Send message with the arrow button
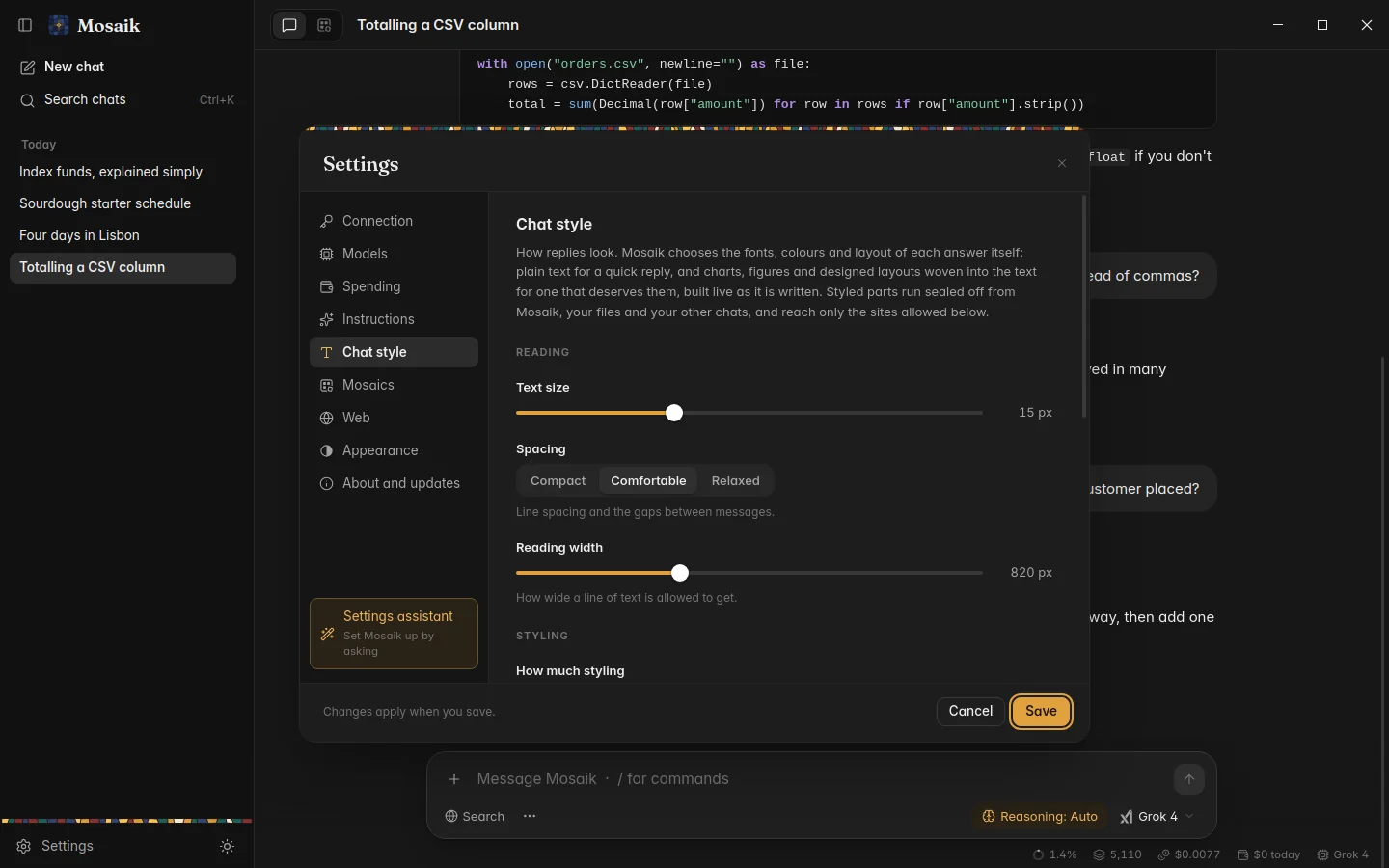Image resolution: width=1389 pixels, height=868 pixels. (x=1189, y=779)
